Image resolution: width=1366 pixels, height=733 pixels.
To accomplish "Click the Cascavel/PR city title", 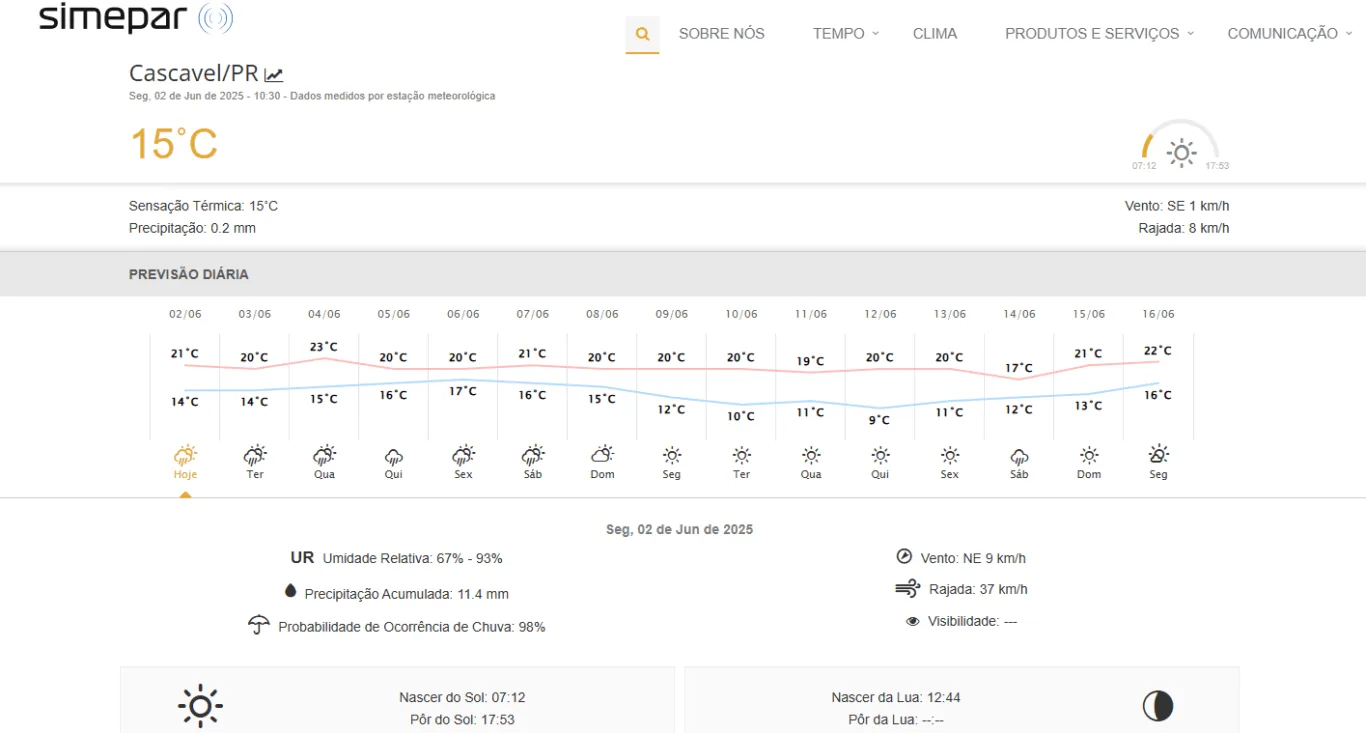I will [194, 73].
